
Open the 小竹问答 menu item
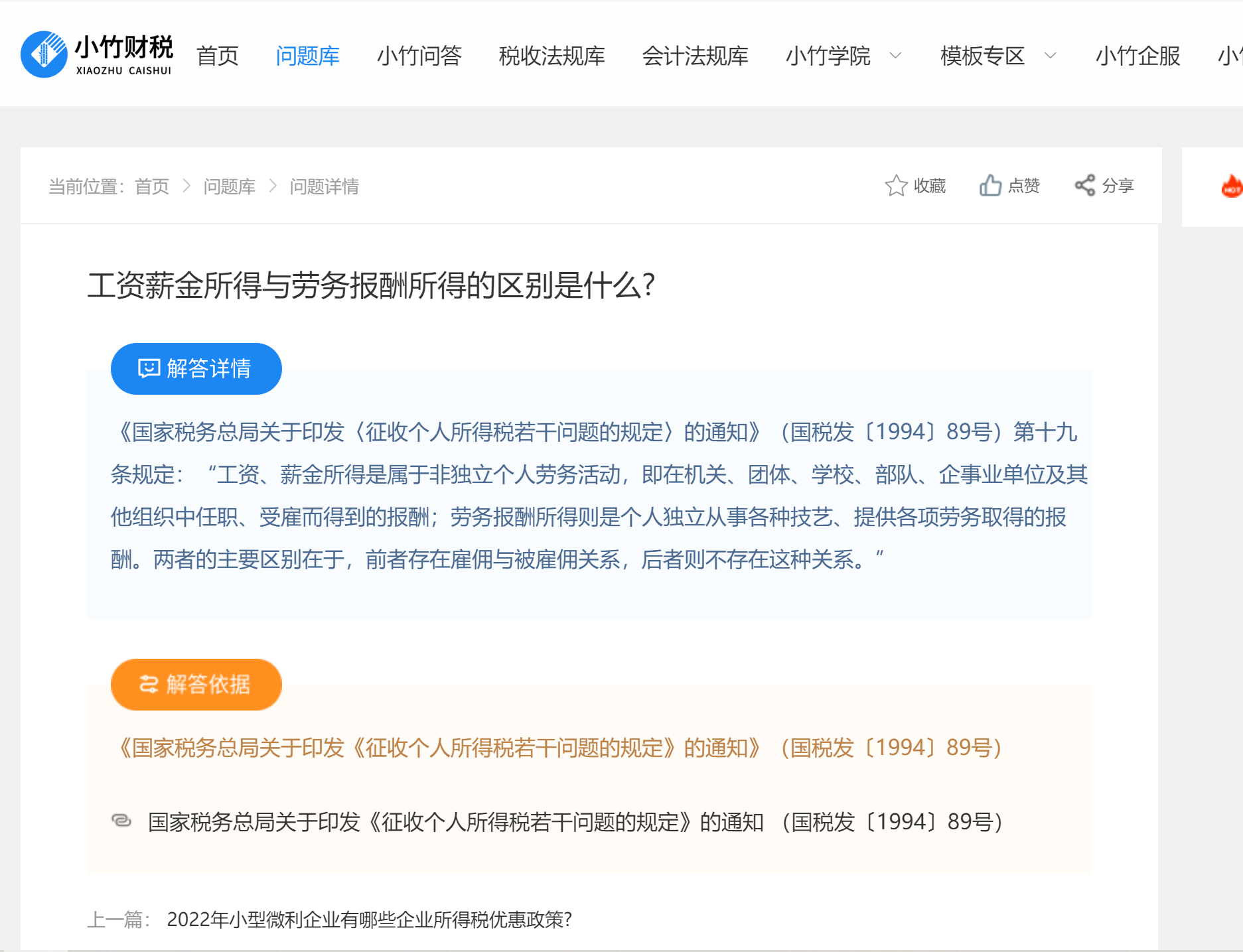(x=419, y=56)
